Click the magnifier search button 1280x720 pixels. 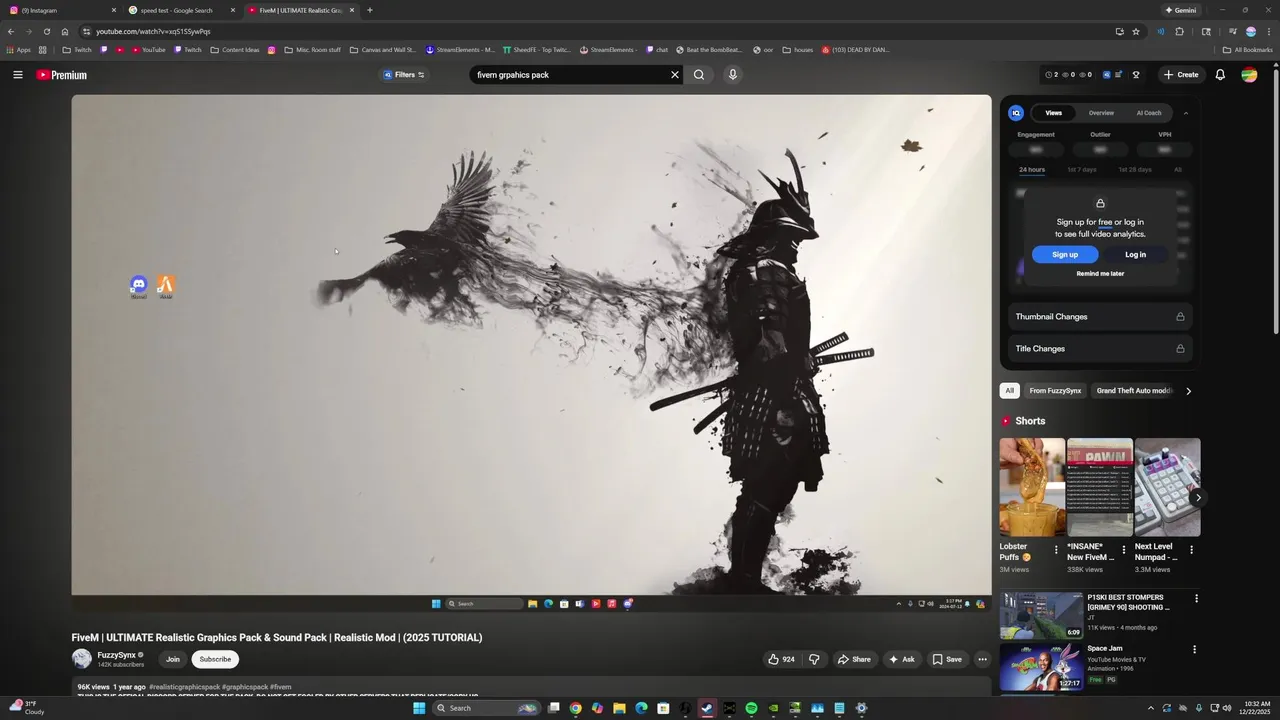click(x=699, y=75)
